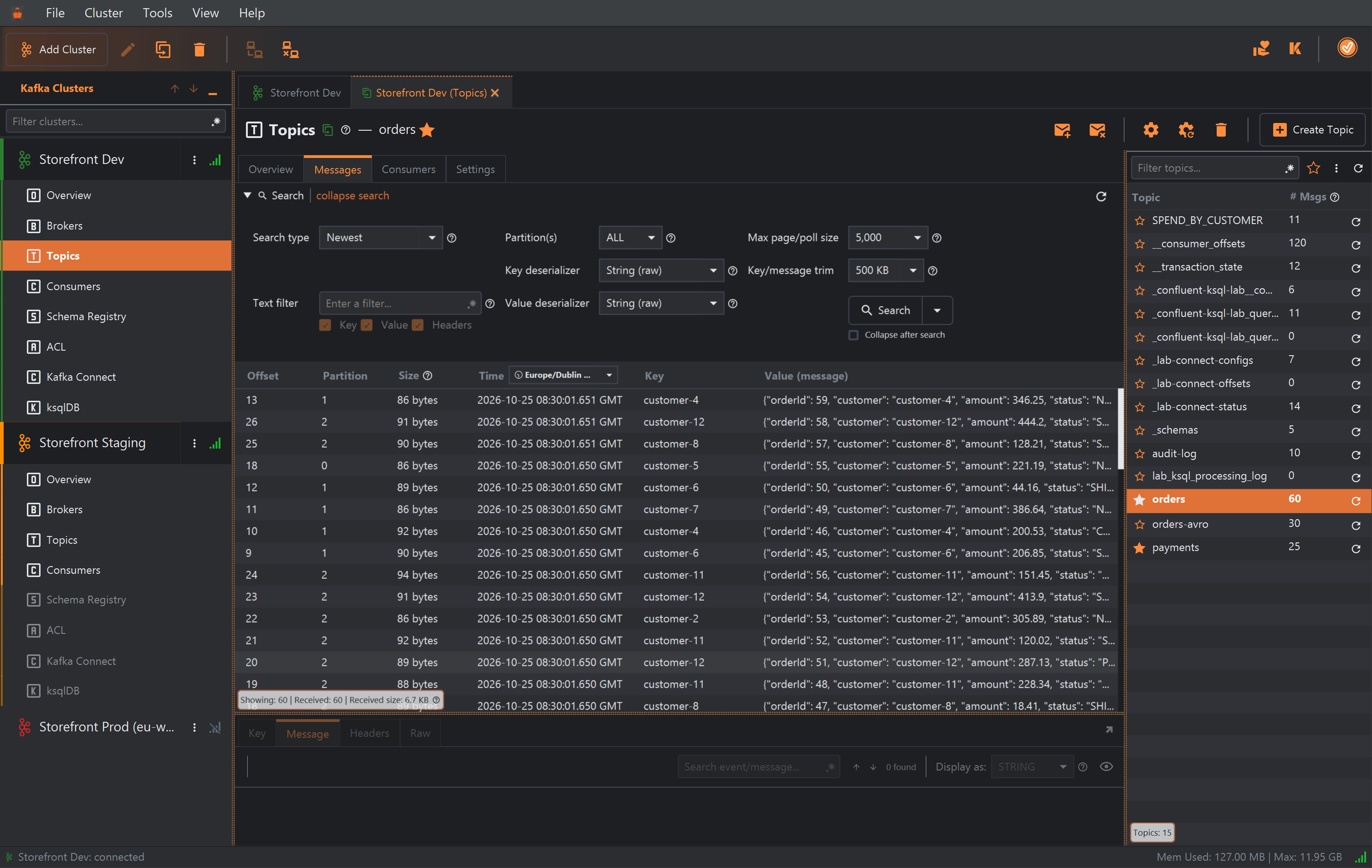Toggle the Key text filter checkbox
The image size is (1372, 868).
(x=325, y=325)
